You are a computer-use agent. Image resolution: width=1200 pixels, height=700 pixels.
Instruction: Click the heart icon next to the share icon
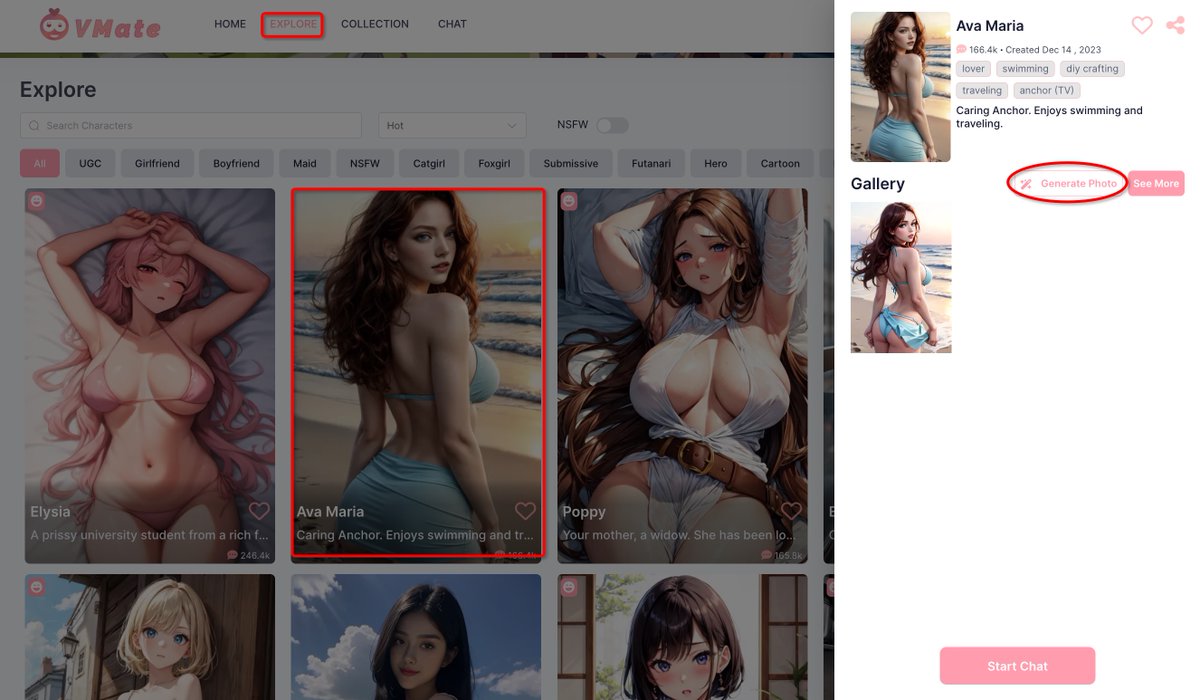coord(1141,25)
